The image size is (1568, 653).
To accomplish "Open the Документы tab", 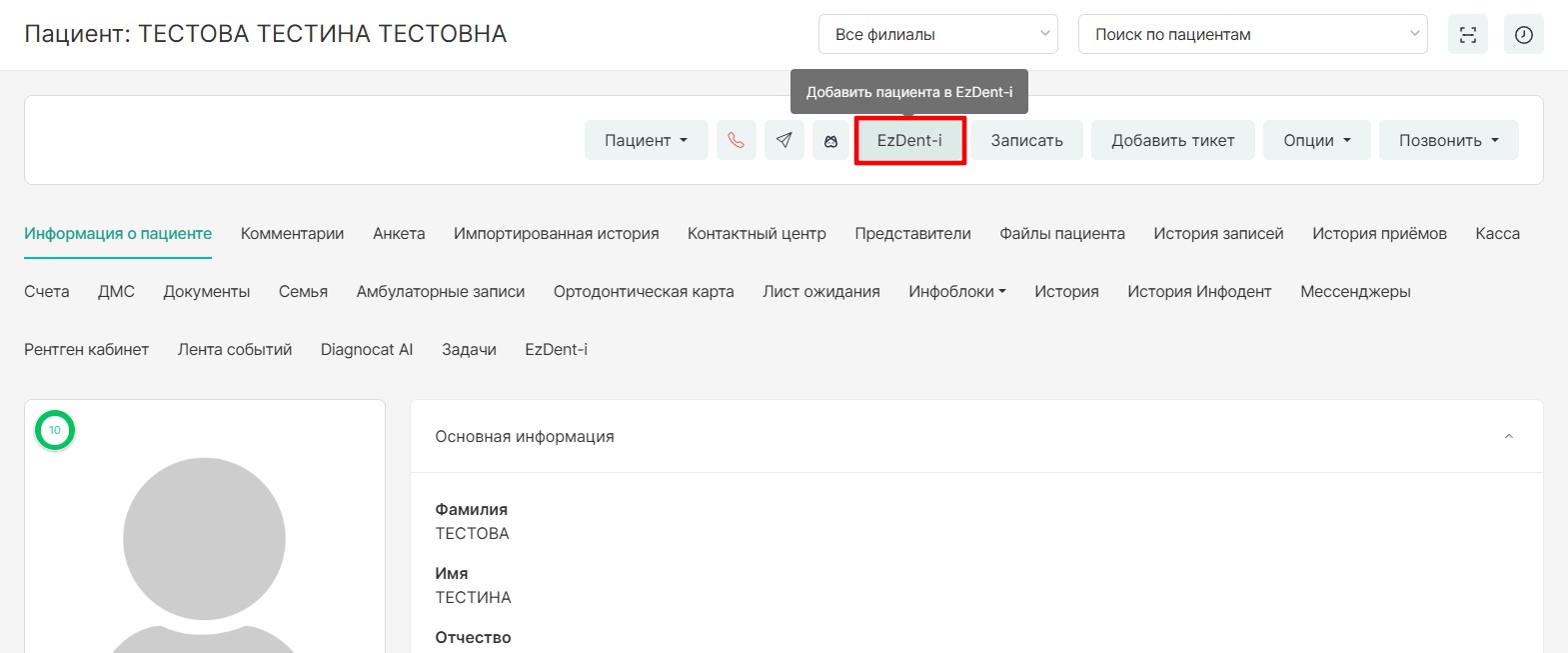I will pos(207,291).
